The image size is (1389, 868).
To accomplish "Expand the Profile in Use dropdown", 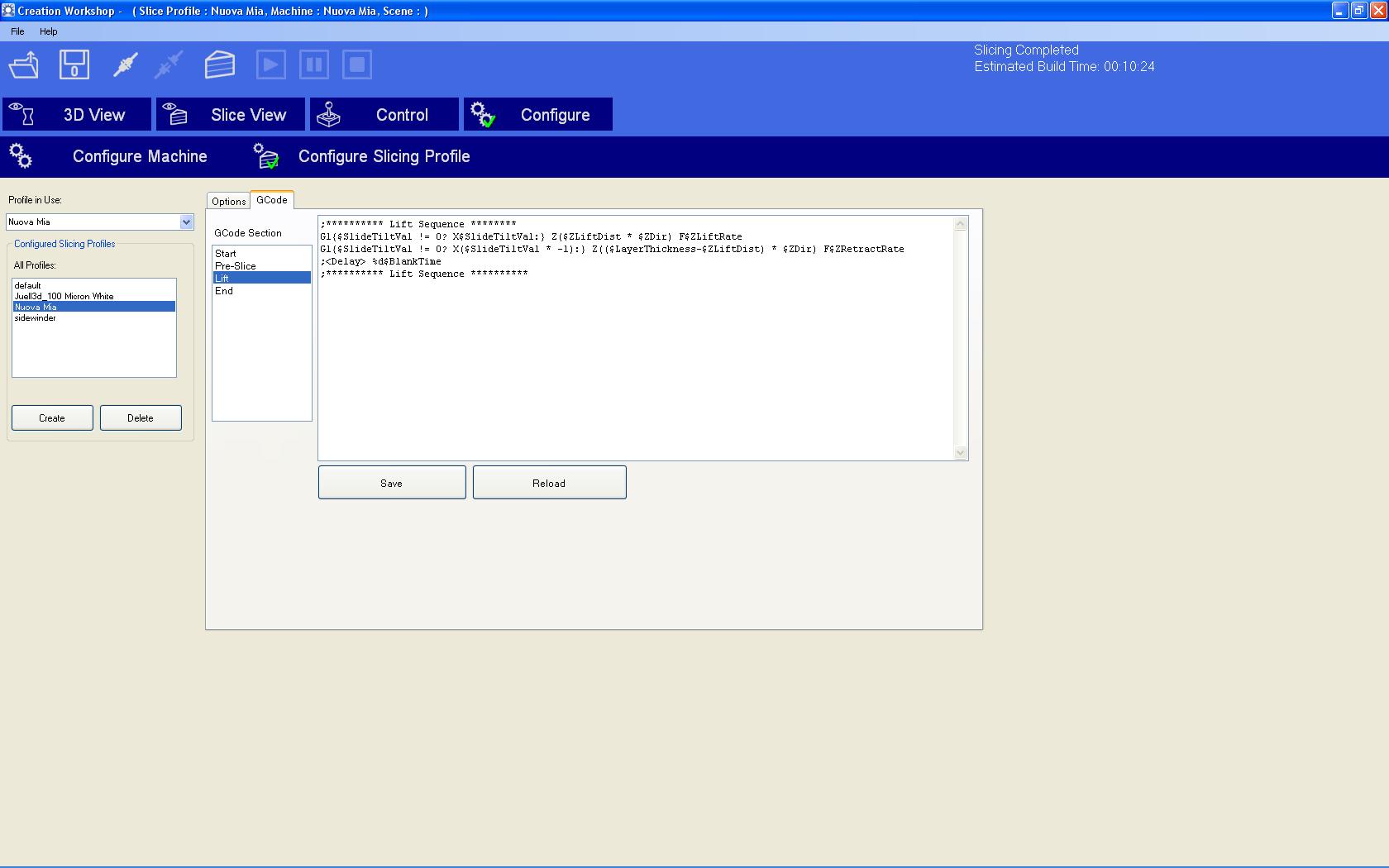I will click(186, 222).
